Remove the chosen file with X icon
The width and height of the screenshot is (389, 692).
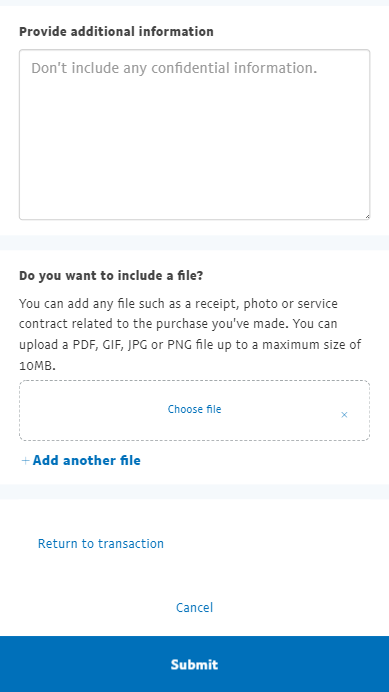344,415
